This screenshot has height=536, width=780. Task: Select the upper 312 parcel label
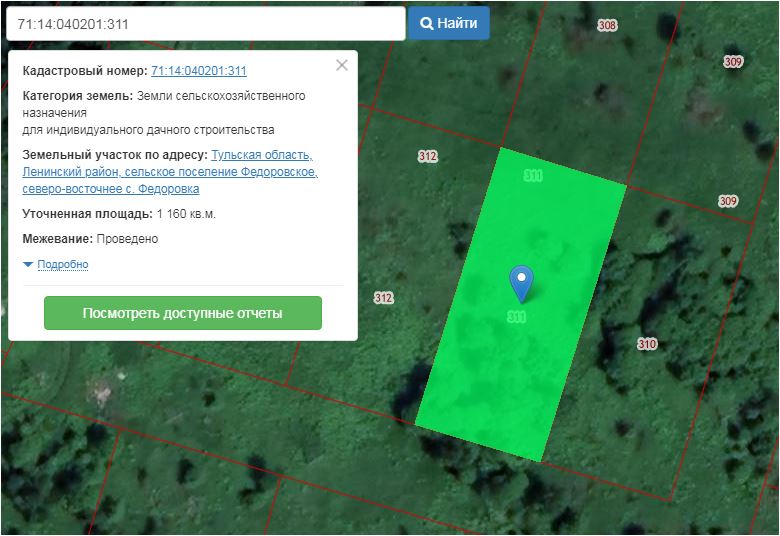(x=428, y=156)
